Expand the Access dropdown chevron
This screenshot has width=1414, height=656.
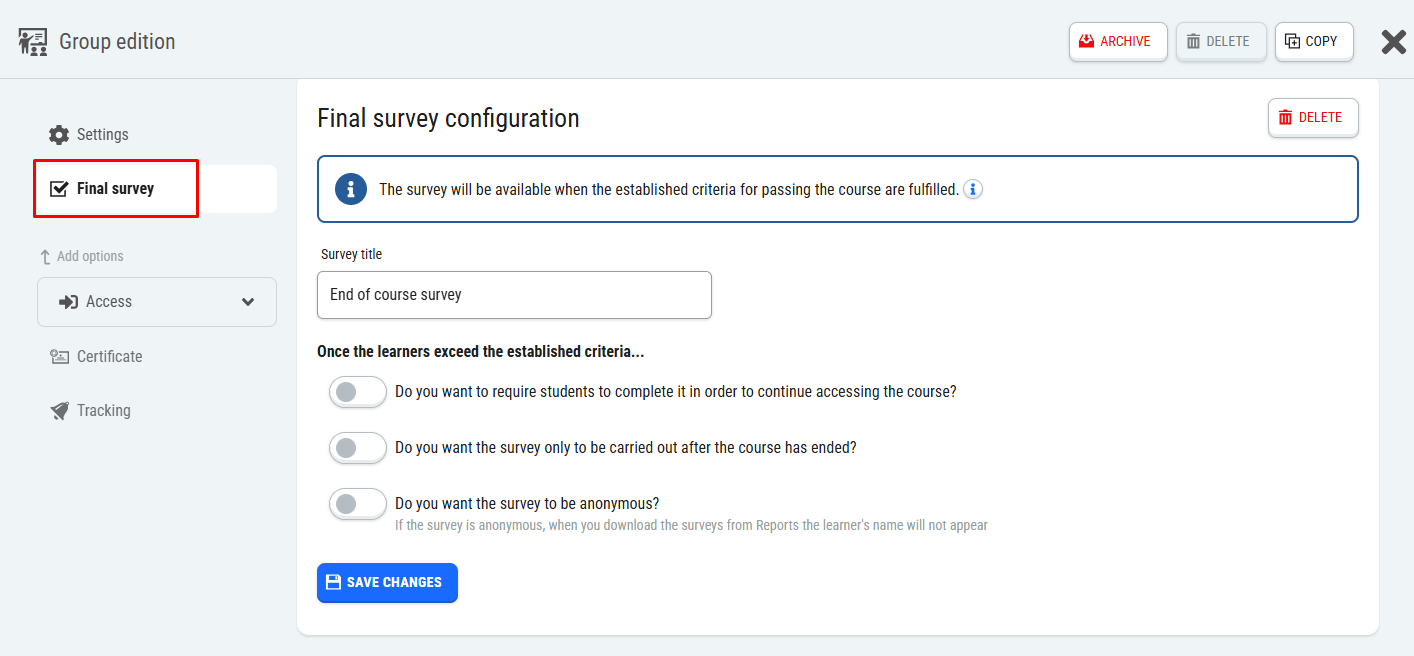[x=248, y=302]
